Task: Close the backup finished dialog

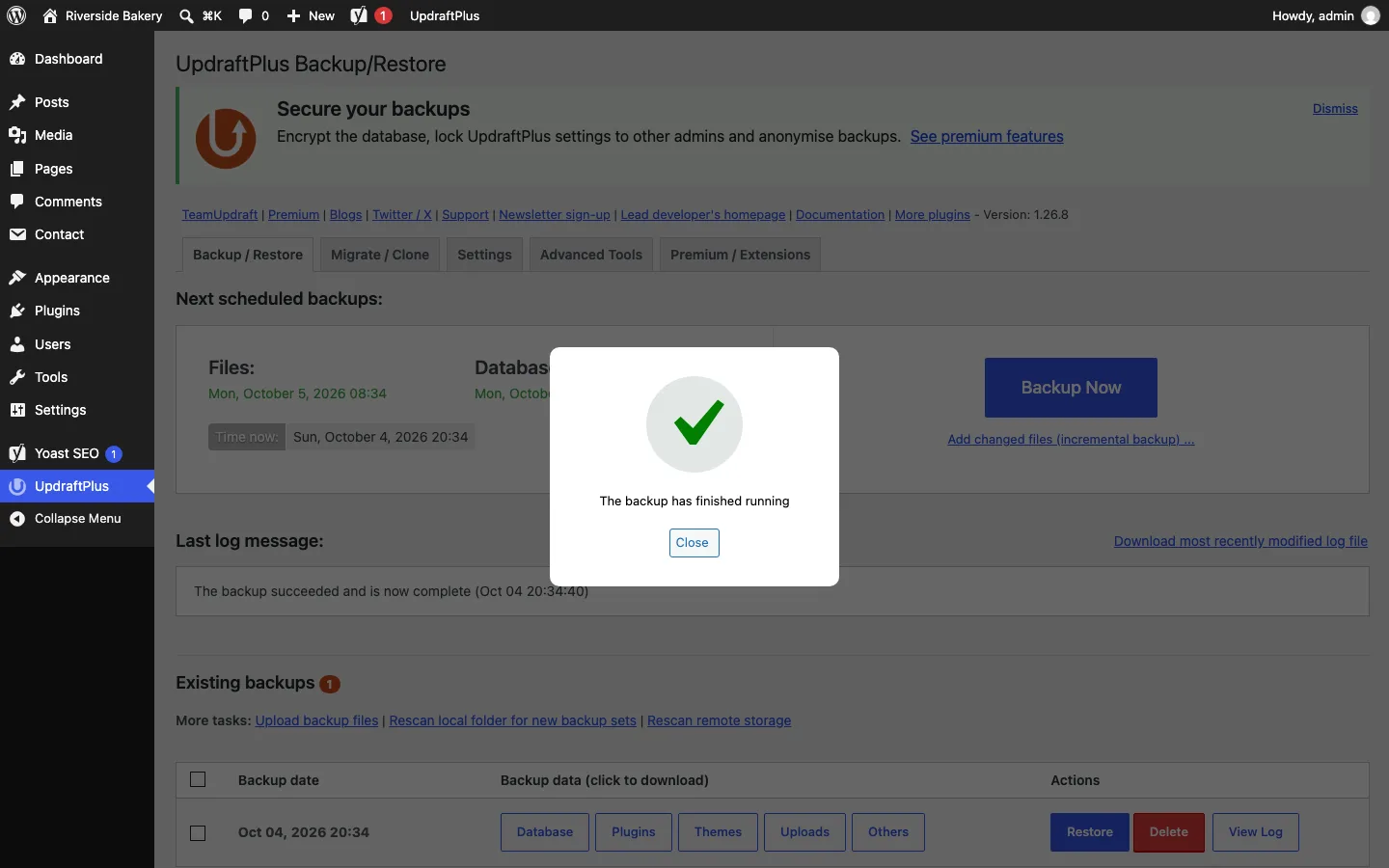Action: 694,543
